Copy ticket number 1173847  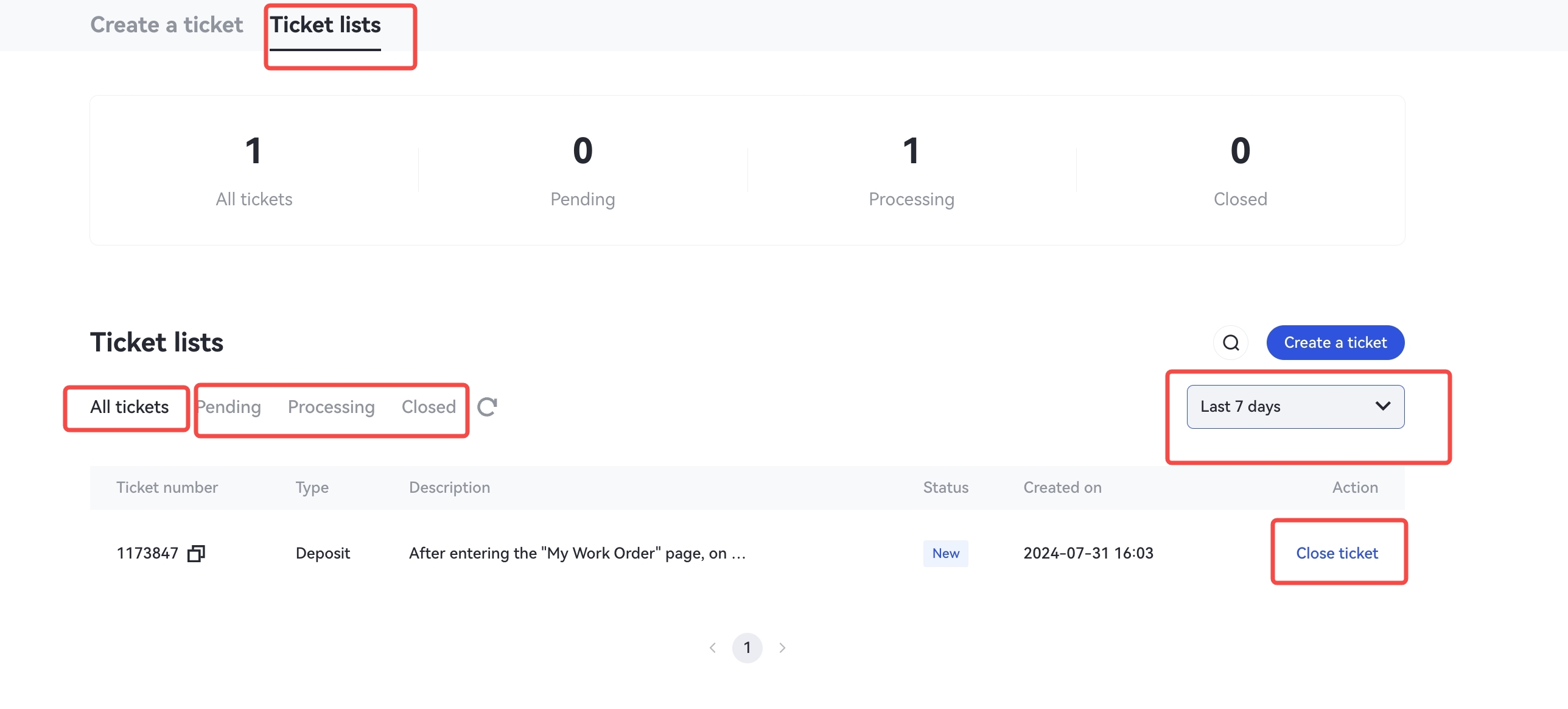click(x=196, y=553)
